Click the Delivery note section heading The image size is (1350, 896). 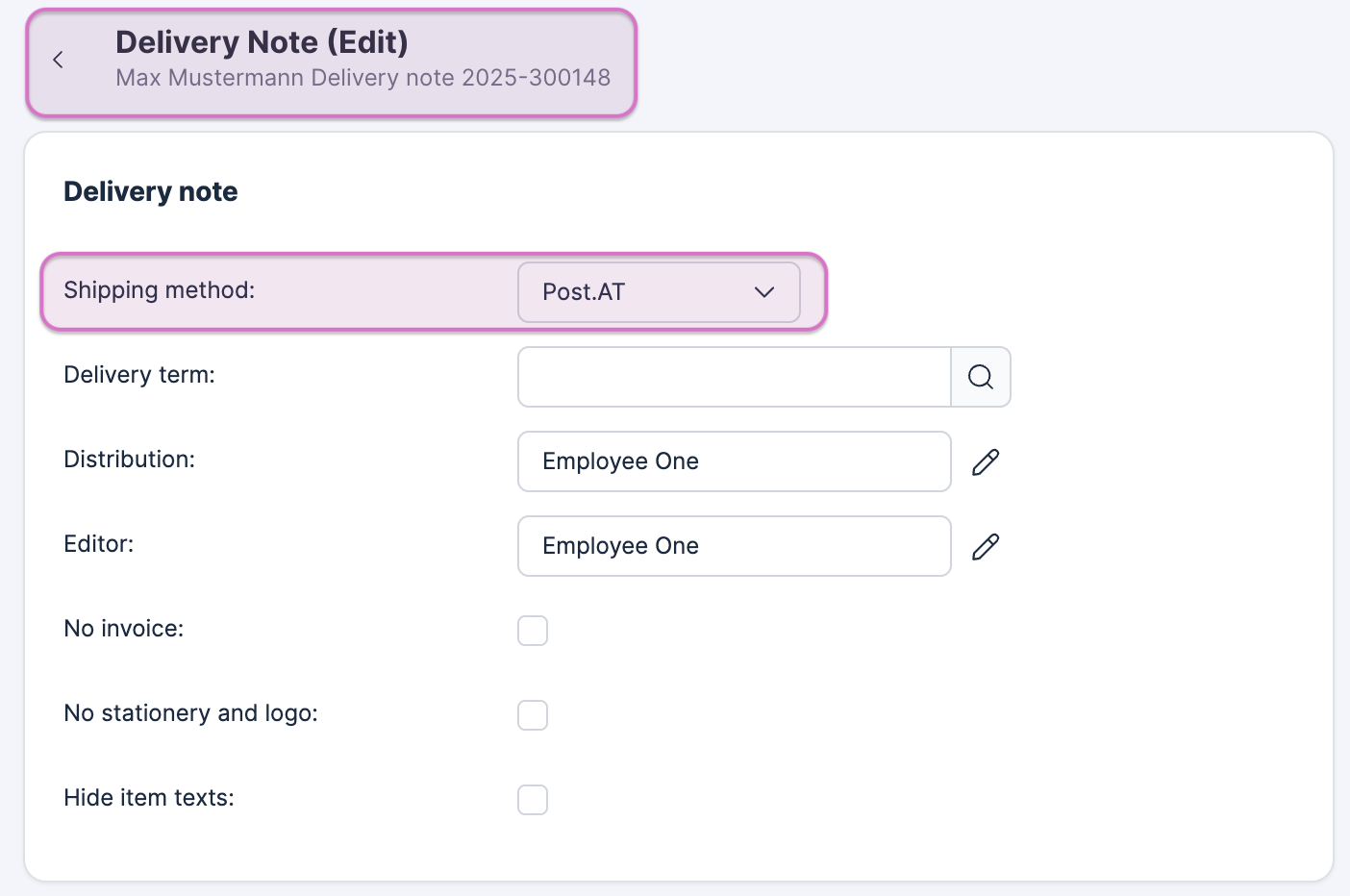pos(150,191)
